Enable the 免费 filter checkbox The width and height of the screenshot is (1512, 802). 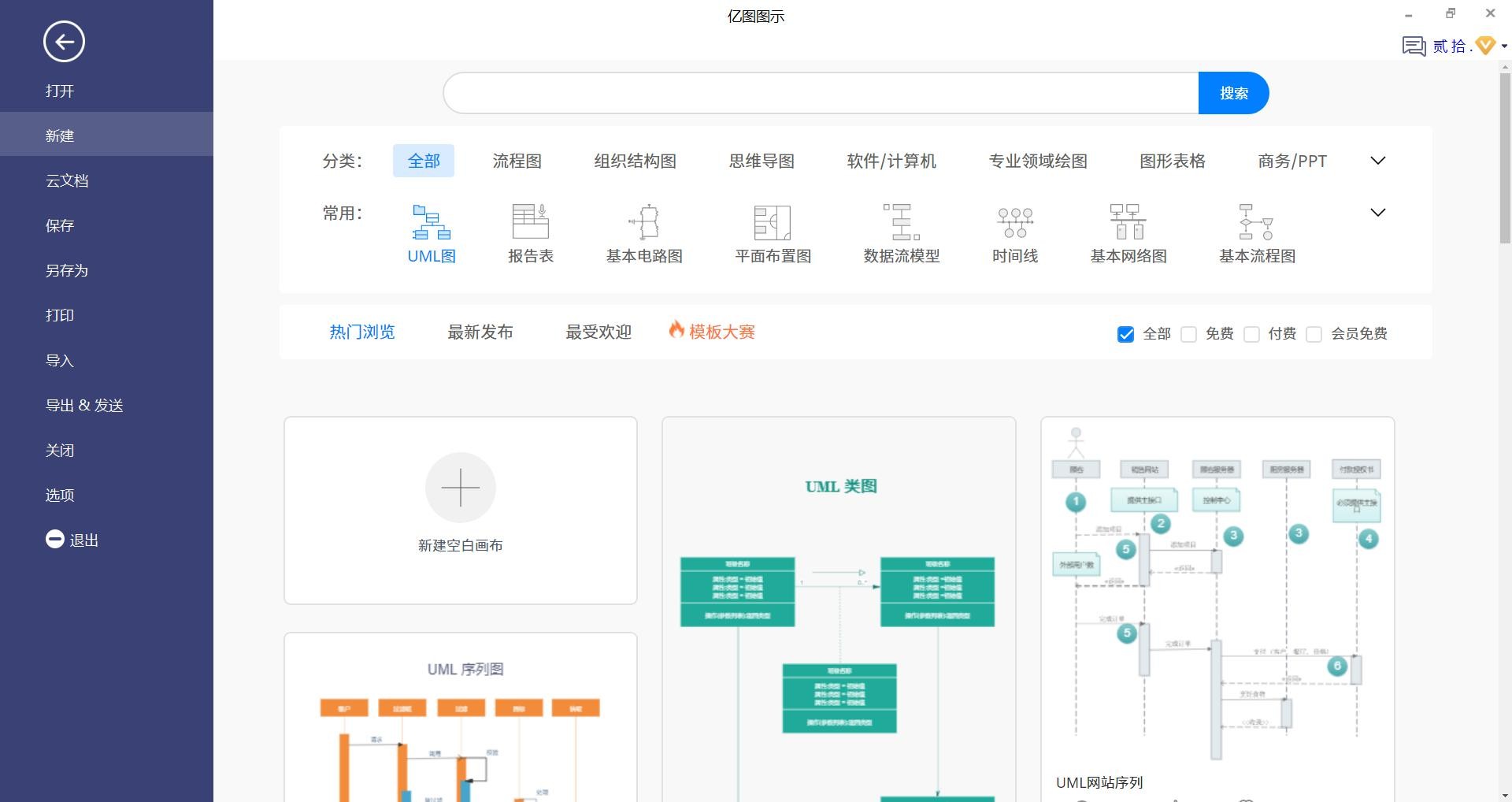(x=1188, y=334)
